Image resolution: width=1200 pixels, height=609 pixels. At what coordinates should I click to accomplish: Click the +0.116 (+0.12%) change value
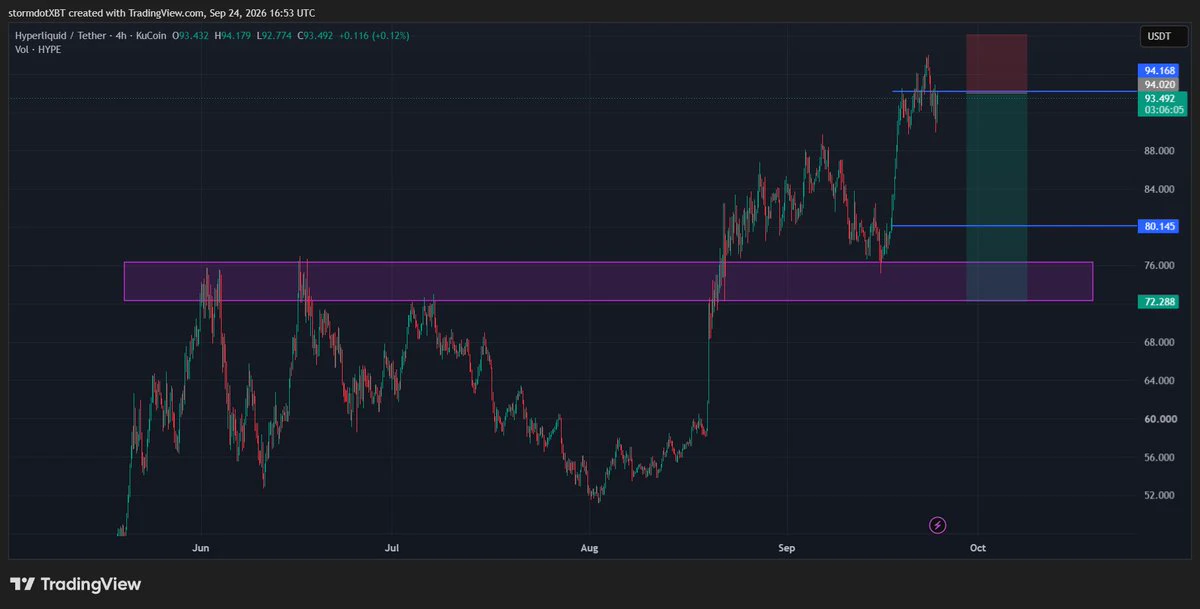click(x=372, y=36)
